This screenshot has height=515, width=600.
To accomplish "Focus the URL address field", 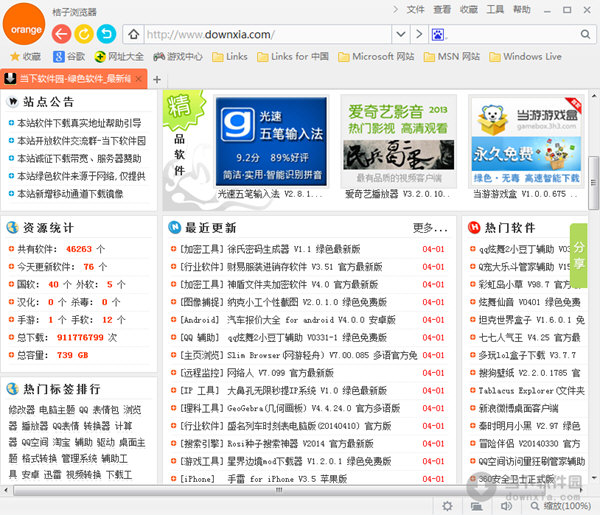I will click(268, 34).
